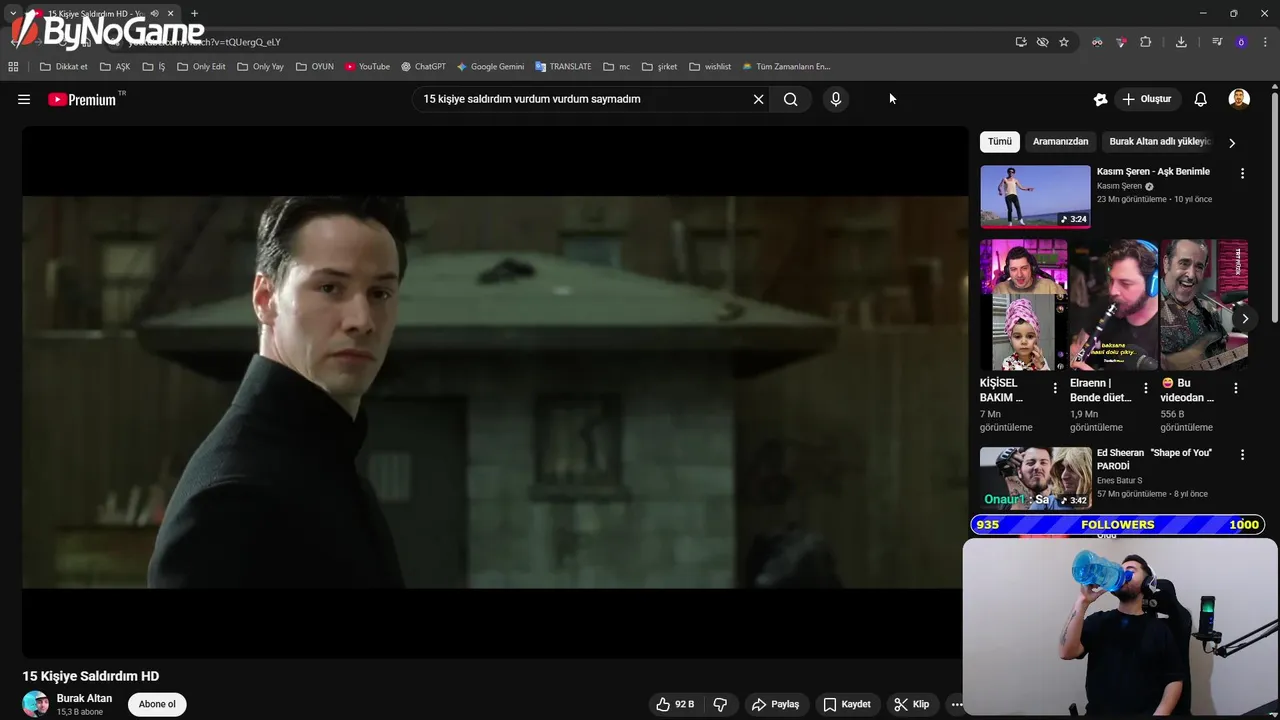Screen dimensions: 1280x720
Task: Open Kasım Şeren - Aşk Benimle title
Action: 1153,172
